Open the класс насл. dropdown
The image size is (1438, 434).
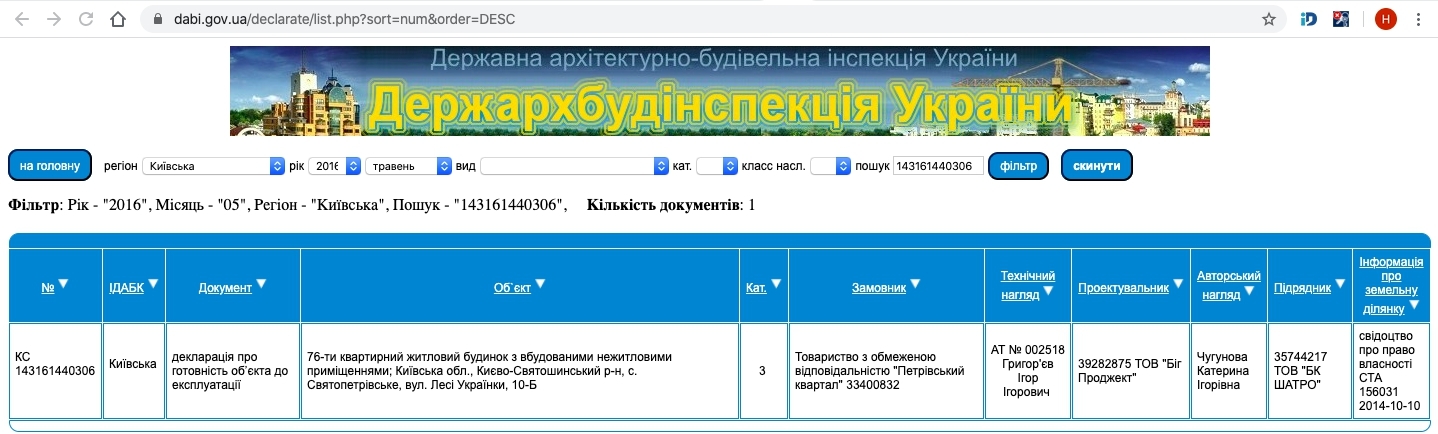830,166
